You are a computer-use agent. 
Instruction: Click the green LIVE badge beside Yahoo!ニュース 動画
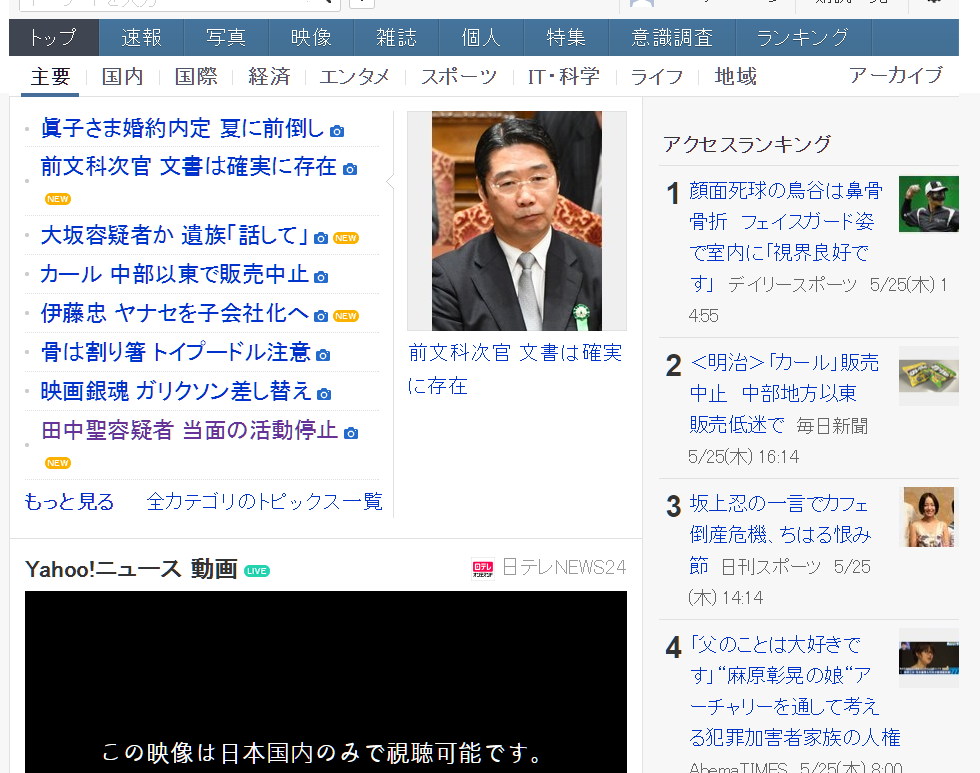(x=257, y=571)
